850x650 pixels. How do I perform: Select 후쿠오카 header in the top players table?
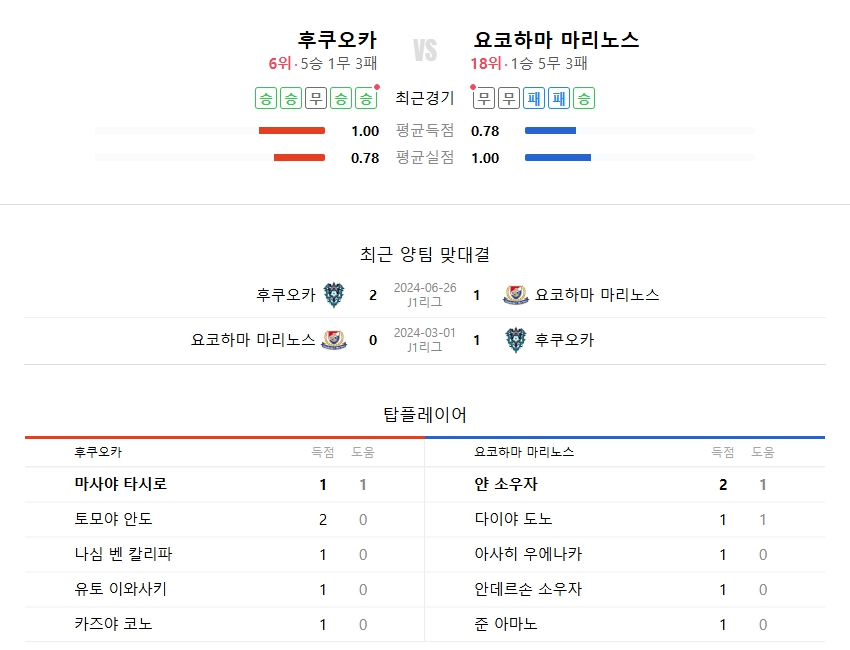coord(98,452)
